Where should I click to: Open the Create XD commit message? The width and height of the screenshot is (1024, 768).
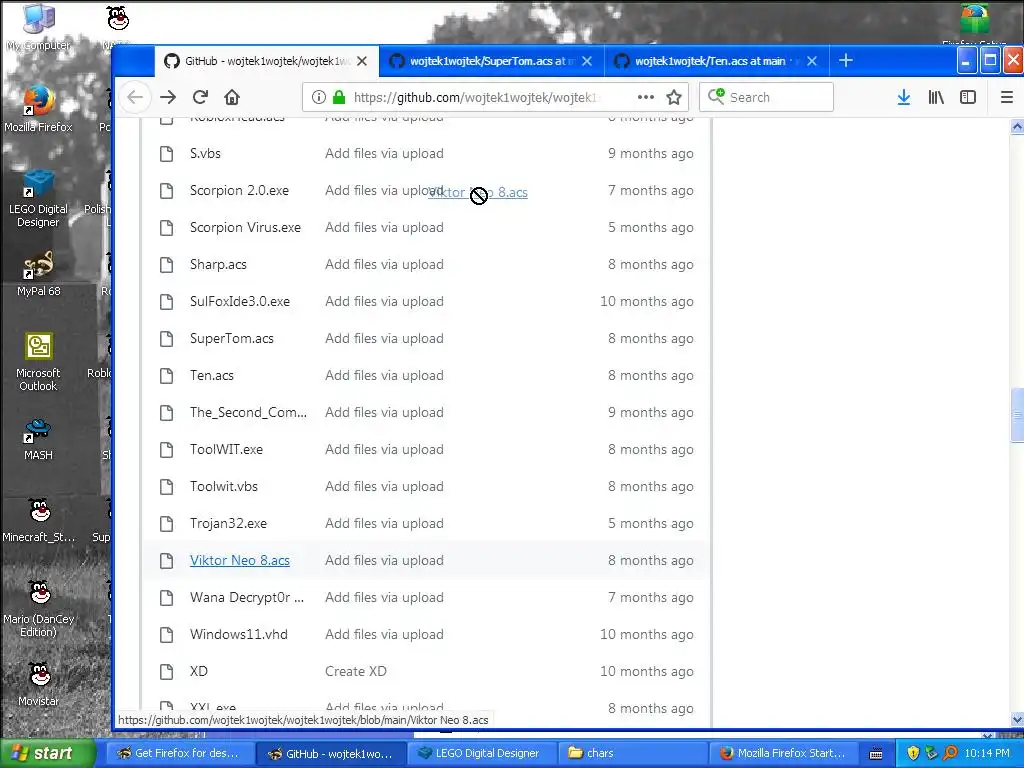pyautogui.click(x=356, y=671)
